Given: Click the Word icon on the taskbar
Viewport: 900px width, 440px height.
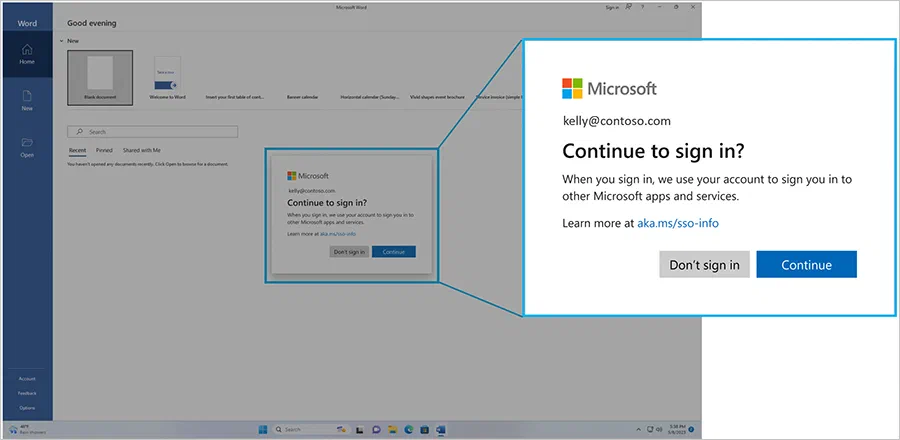Looking at the screenshot, I should pos(440,429).
